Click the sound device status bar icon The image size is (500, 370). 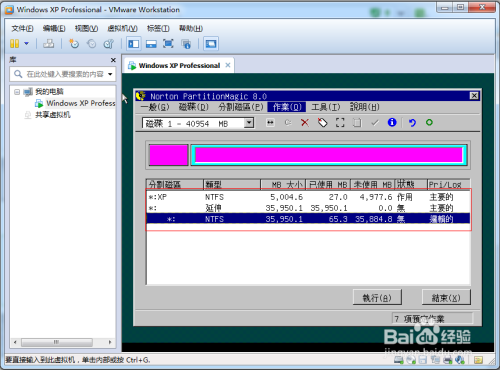[460, 360]
